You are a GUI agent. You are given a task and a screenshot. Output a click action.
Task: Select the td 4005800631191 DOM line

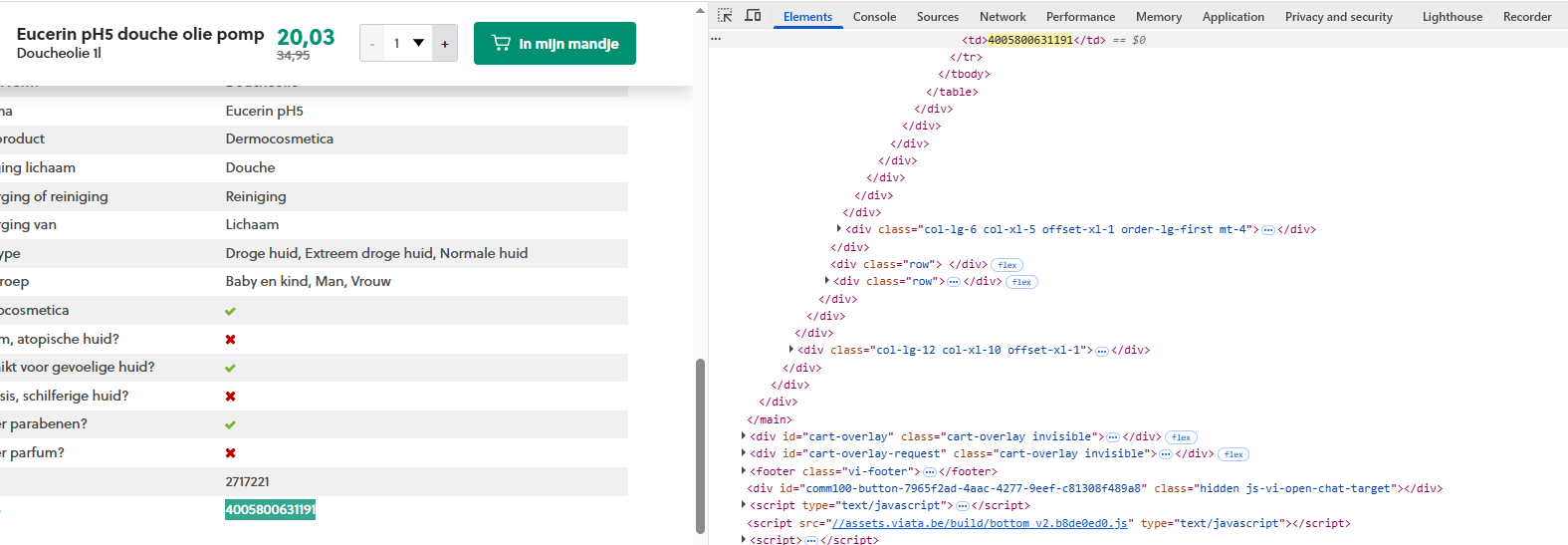[x=1138, y=40]
